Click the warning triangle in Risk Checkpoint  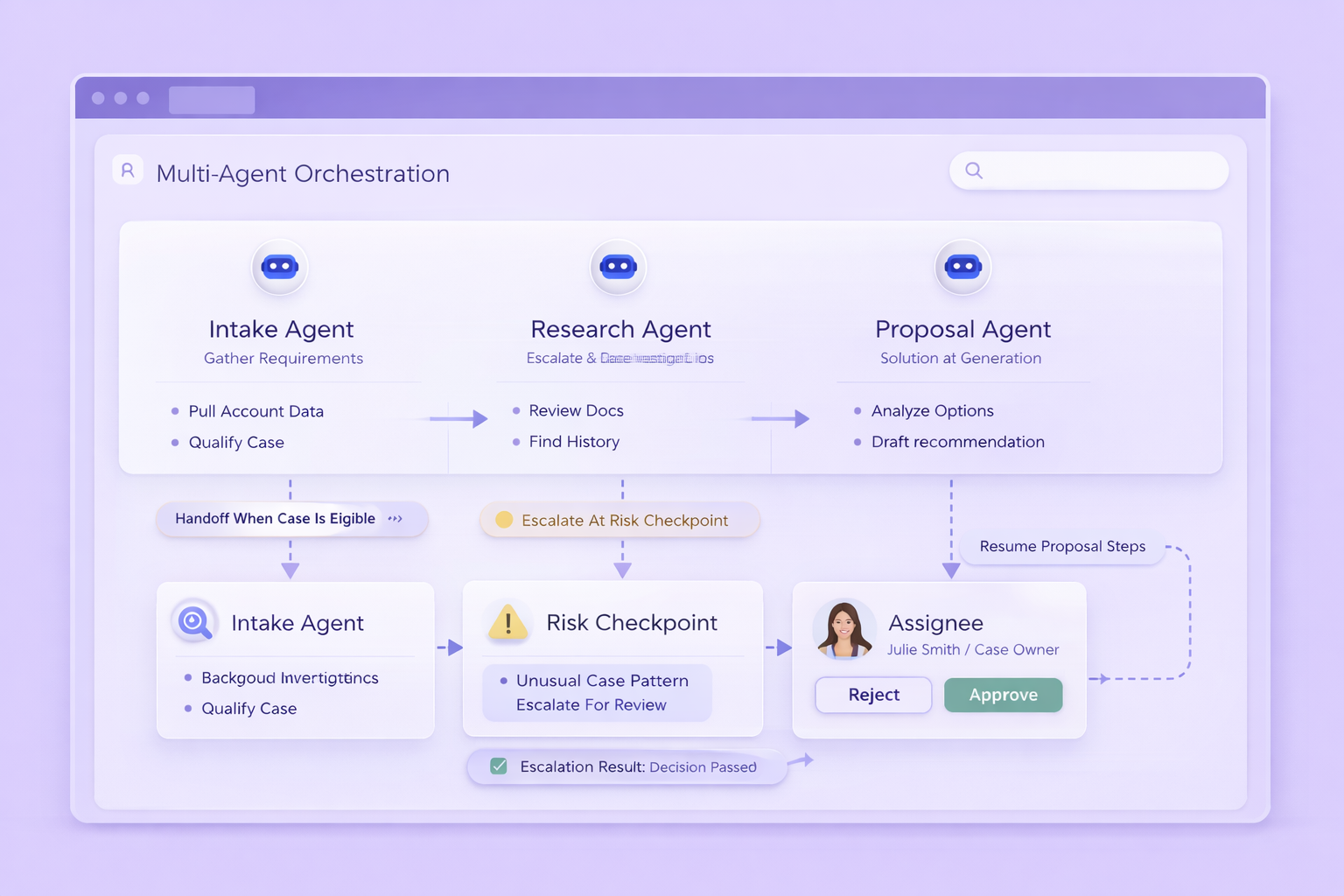[x=507, y=622]
